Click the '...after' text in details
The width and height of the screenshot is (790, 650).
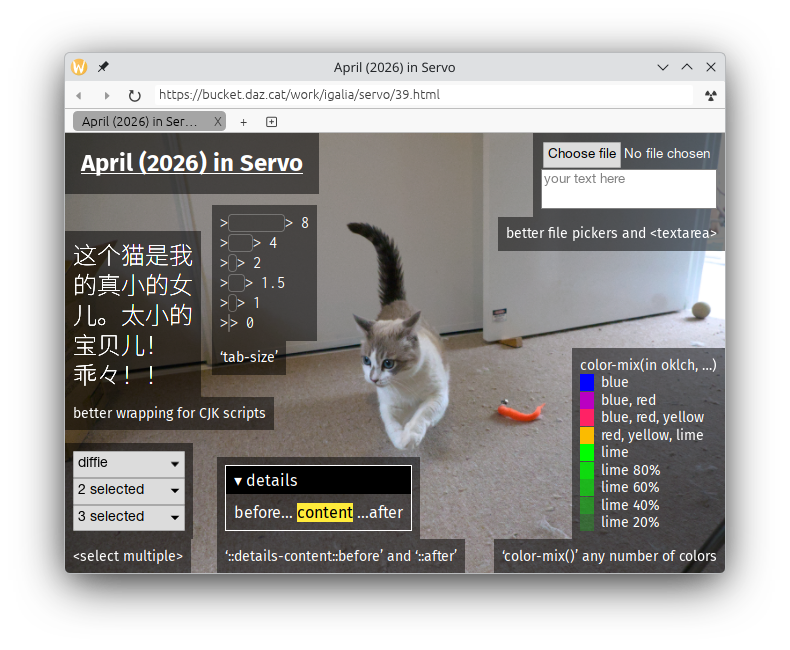[380, 512]
